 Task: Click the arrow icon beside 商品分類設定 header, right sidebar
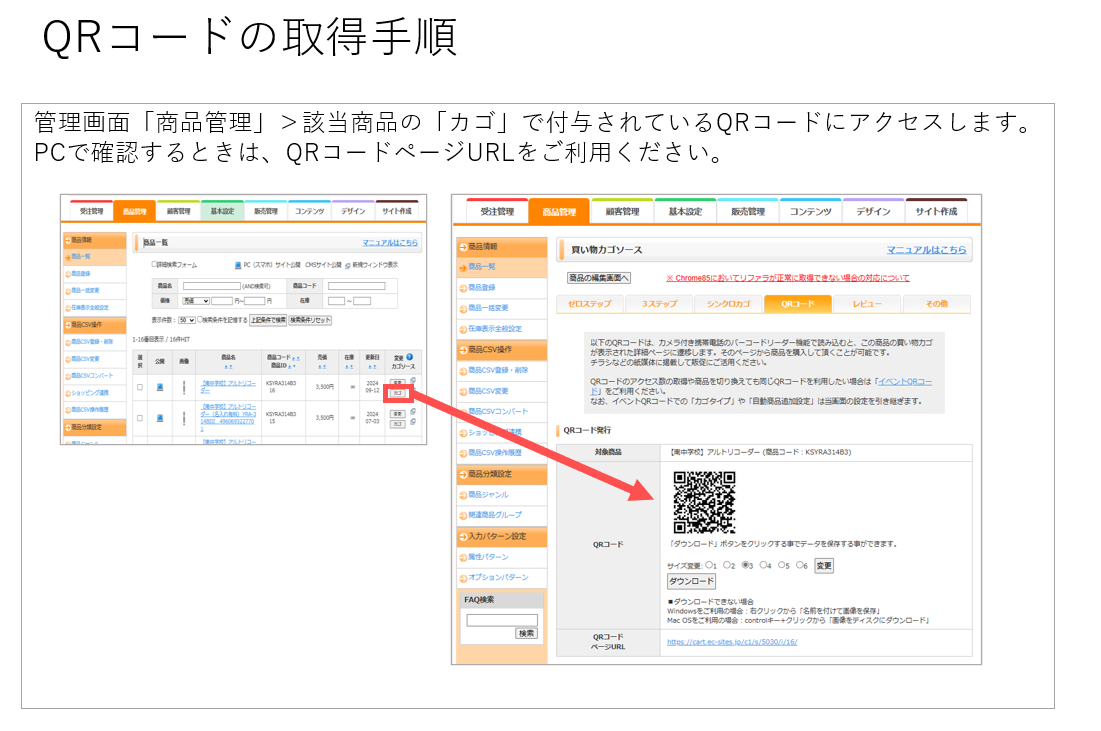(x=463, y=475)
